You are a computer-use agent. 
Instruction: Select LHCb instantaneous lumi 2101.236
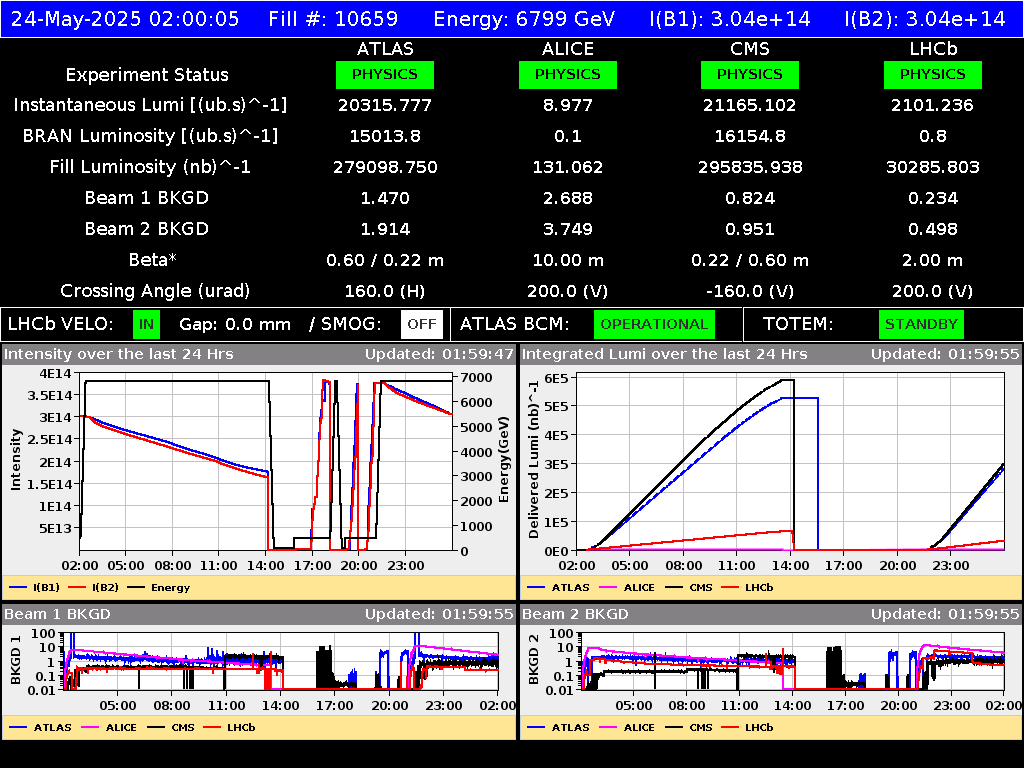[933, 105]
